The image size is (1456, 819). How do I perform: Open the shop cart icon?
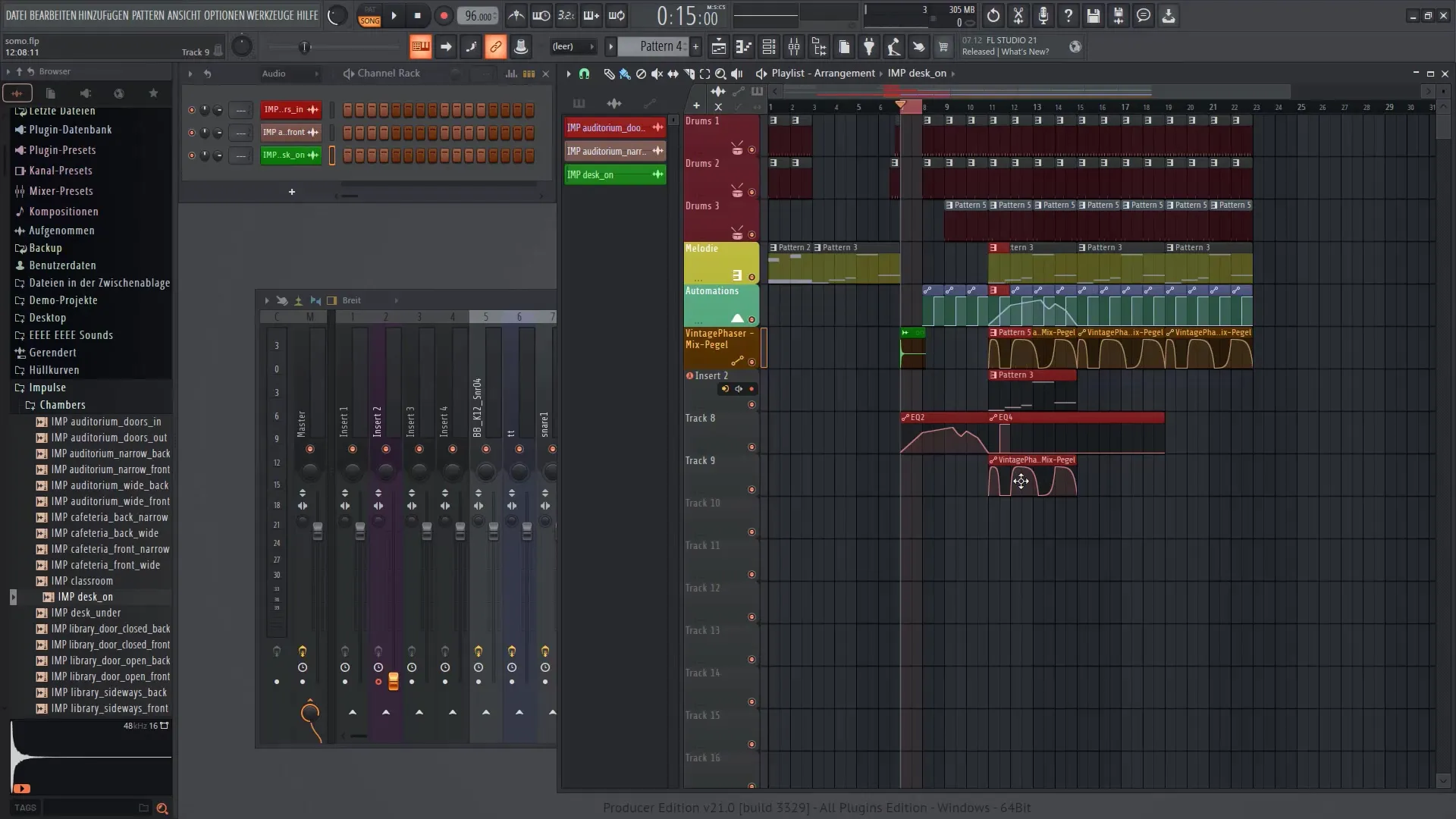tap(943, 47)
